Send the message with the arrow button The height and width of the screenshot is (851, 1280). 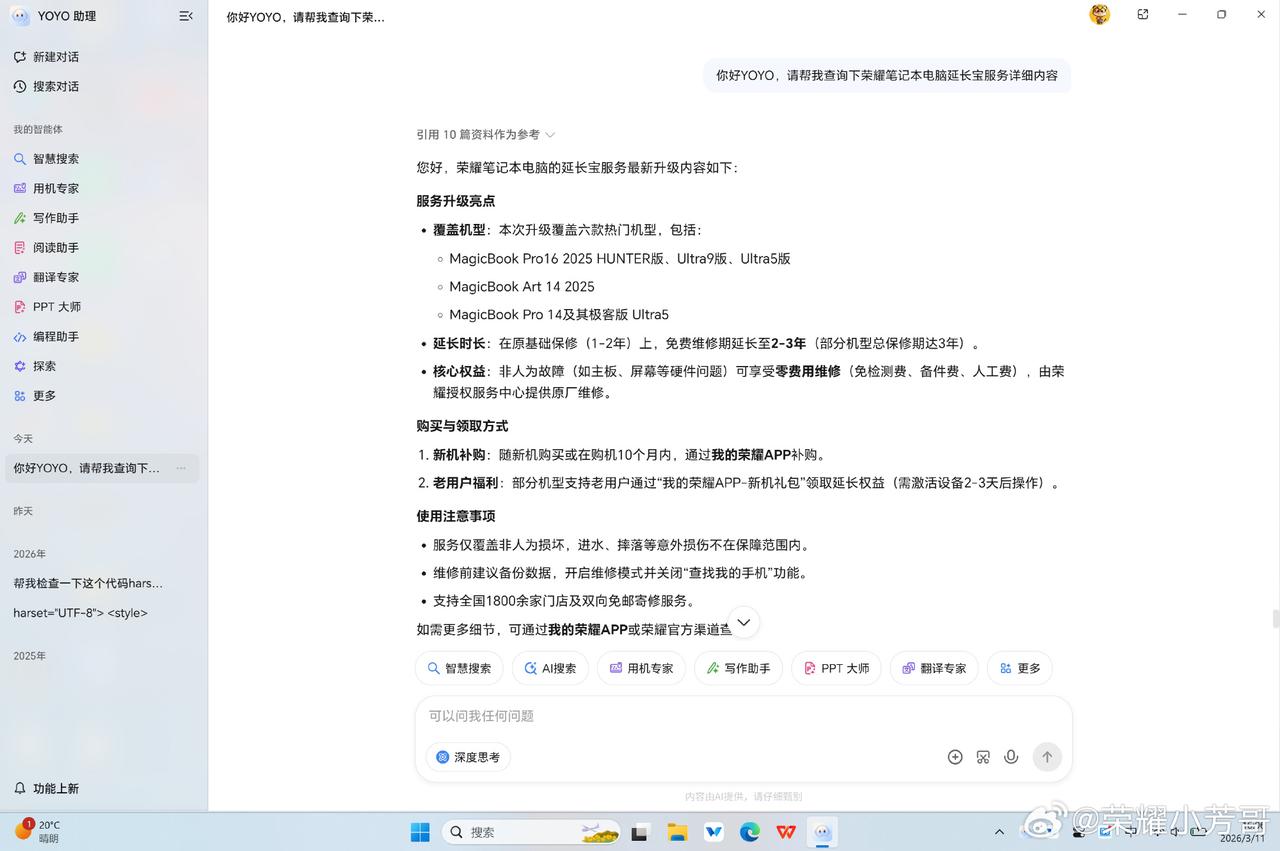[x=1047, y=757]
